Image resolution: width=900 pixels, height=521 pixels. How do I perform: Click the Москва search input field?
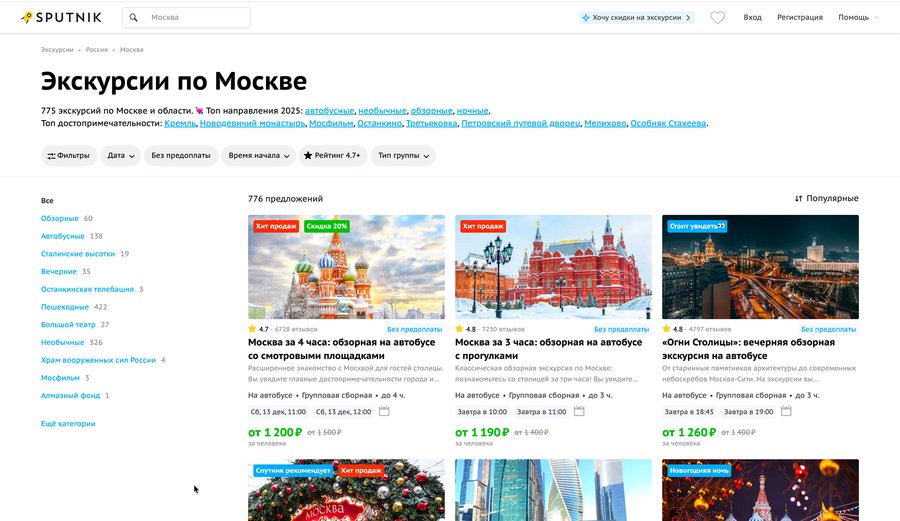coord(187,18)
